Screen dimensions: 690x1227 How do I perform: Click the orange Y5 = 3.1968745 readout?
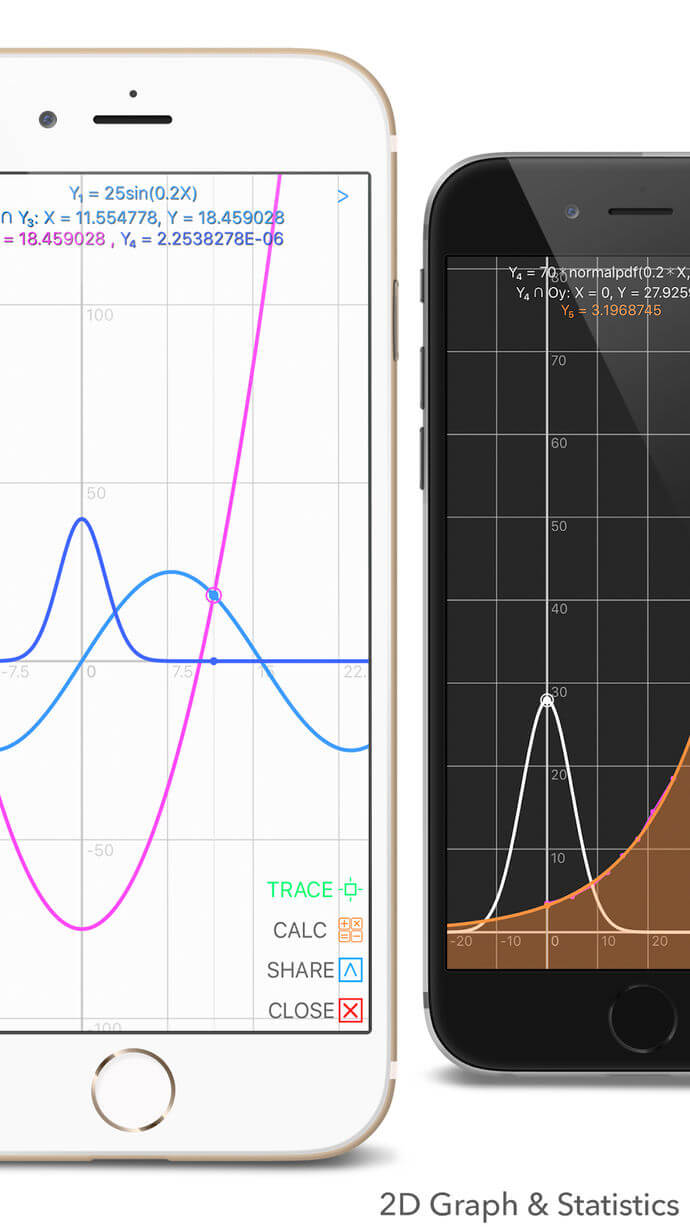(610, 311)
